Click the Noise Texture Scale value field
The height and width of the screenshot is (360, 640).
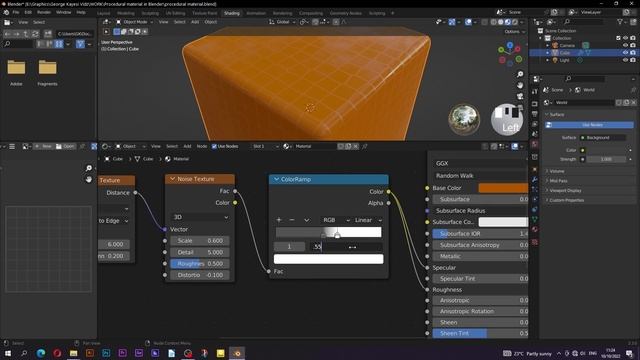(200, 241)
